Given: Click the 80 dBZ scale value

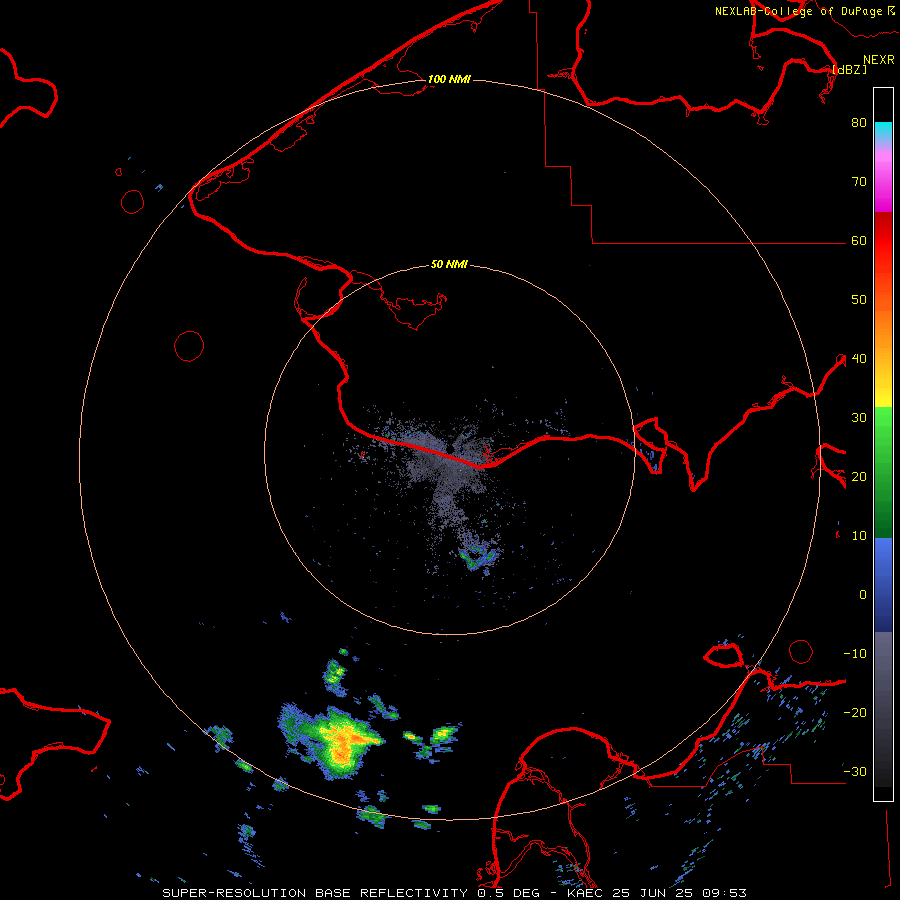Looking at the screenshot, I should (859, 122).
